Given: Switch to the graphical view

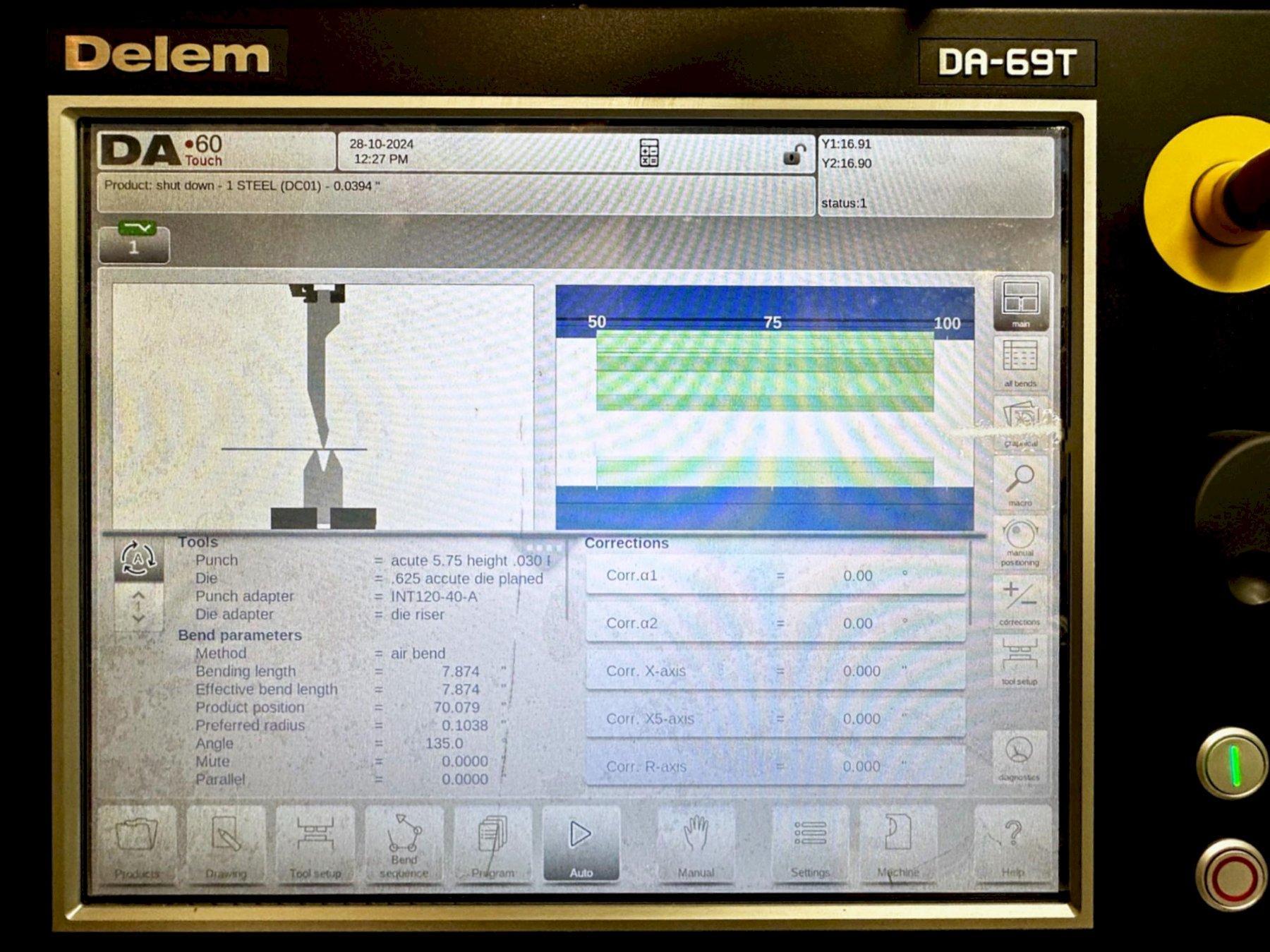Looking at the screenshot, I should [1020, 423].
